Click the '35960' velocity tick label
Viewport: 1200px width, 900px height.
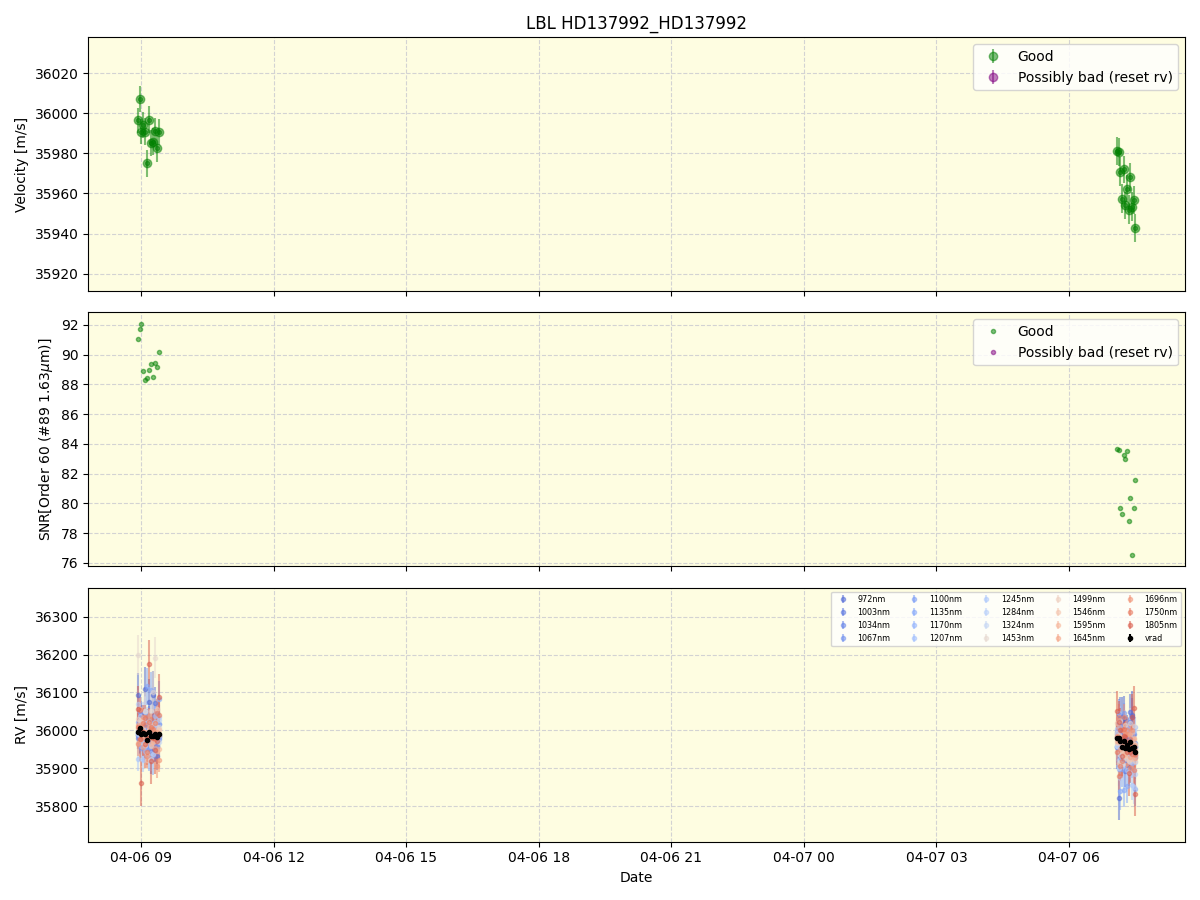click(58, 194)
